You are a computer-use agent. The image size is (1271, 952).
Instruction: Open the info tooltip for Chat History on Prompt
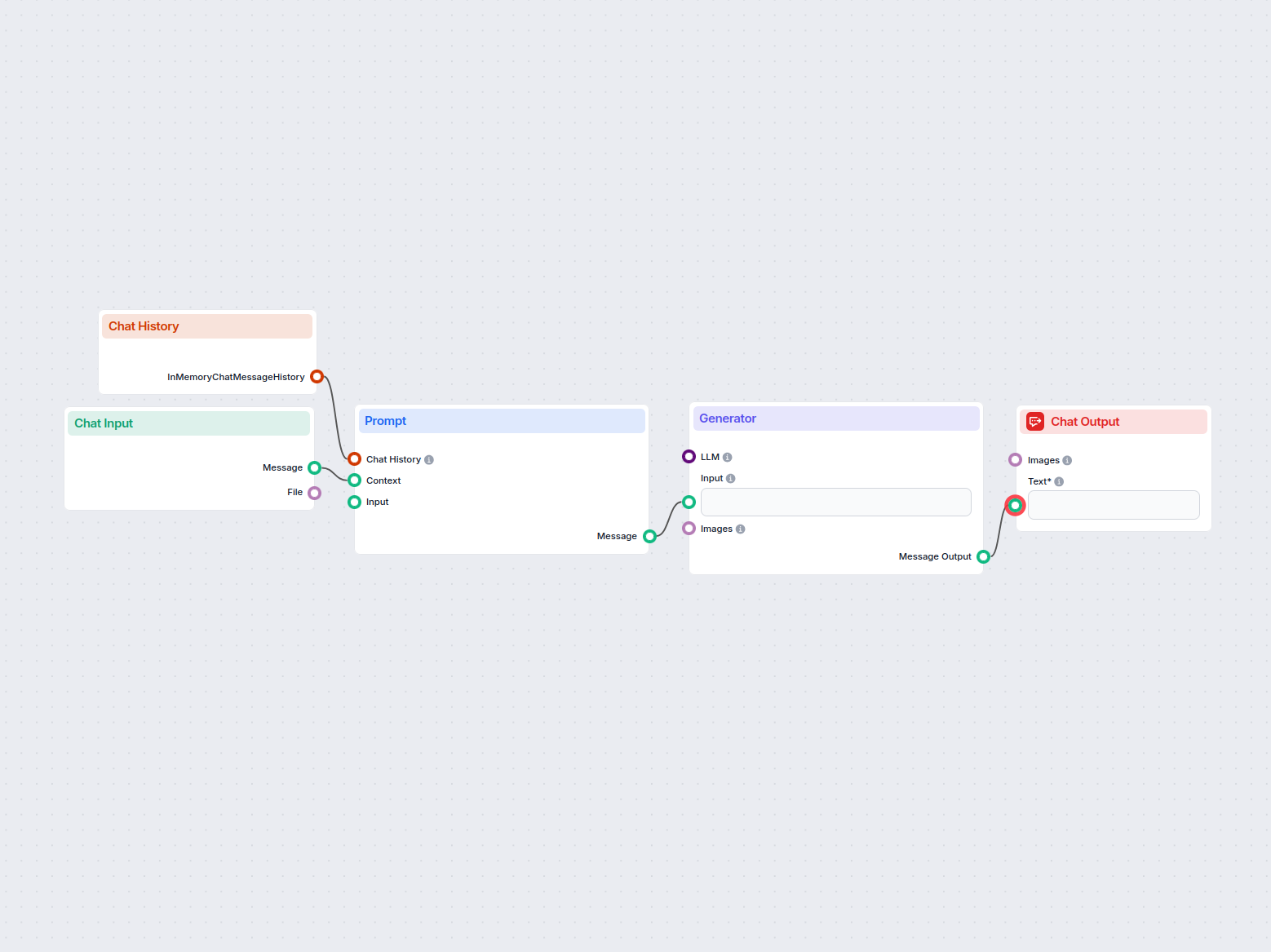coord(427,458)
